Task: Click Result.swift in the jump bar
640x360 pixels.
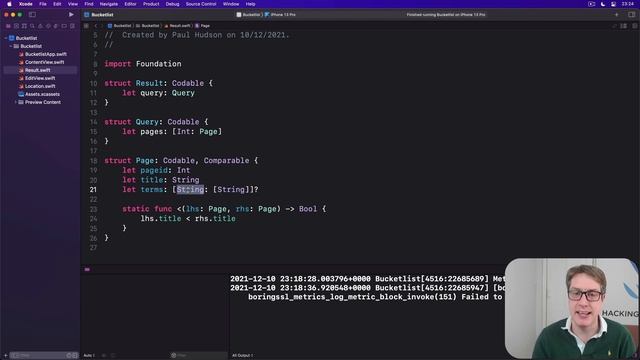Action: coord(178,26)
